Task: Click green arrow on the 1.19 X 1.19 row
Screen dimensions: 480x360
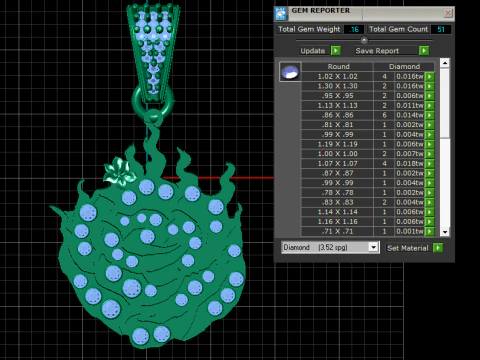Action: [x=430, y=144]
